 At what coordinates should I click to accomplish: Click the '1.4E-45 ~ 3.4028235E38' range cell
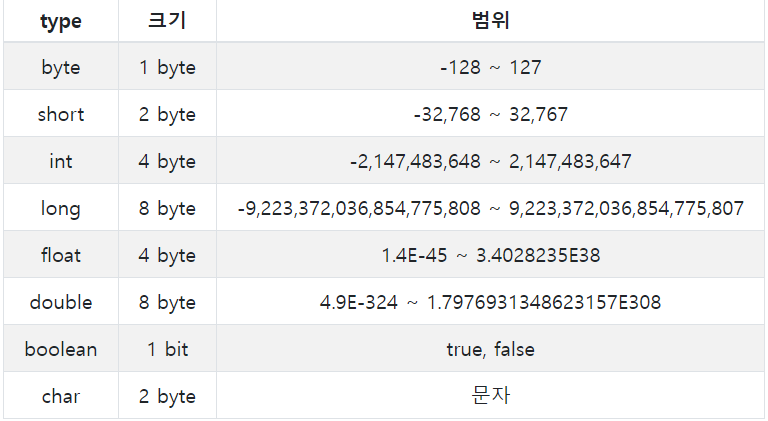pos(490,255)
